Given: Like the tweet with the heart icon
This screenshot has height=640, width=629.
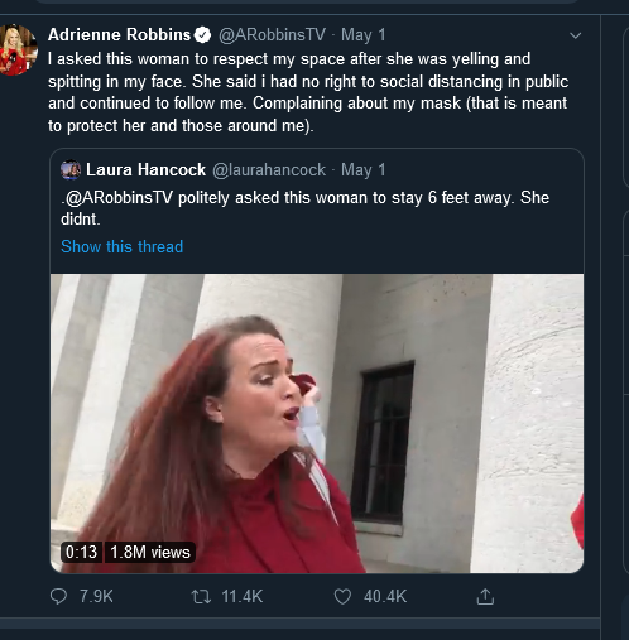Looking at the screenshot, I should click(x=343, y=596).
